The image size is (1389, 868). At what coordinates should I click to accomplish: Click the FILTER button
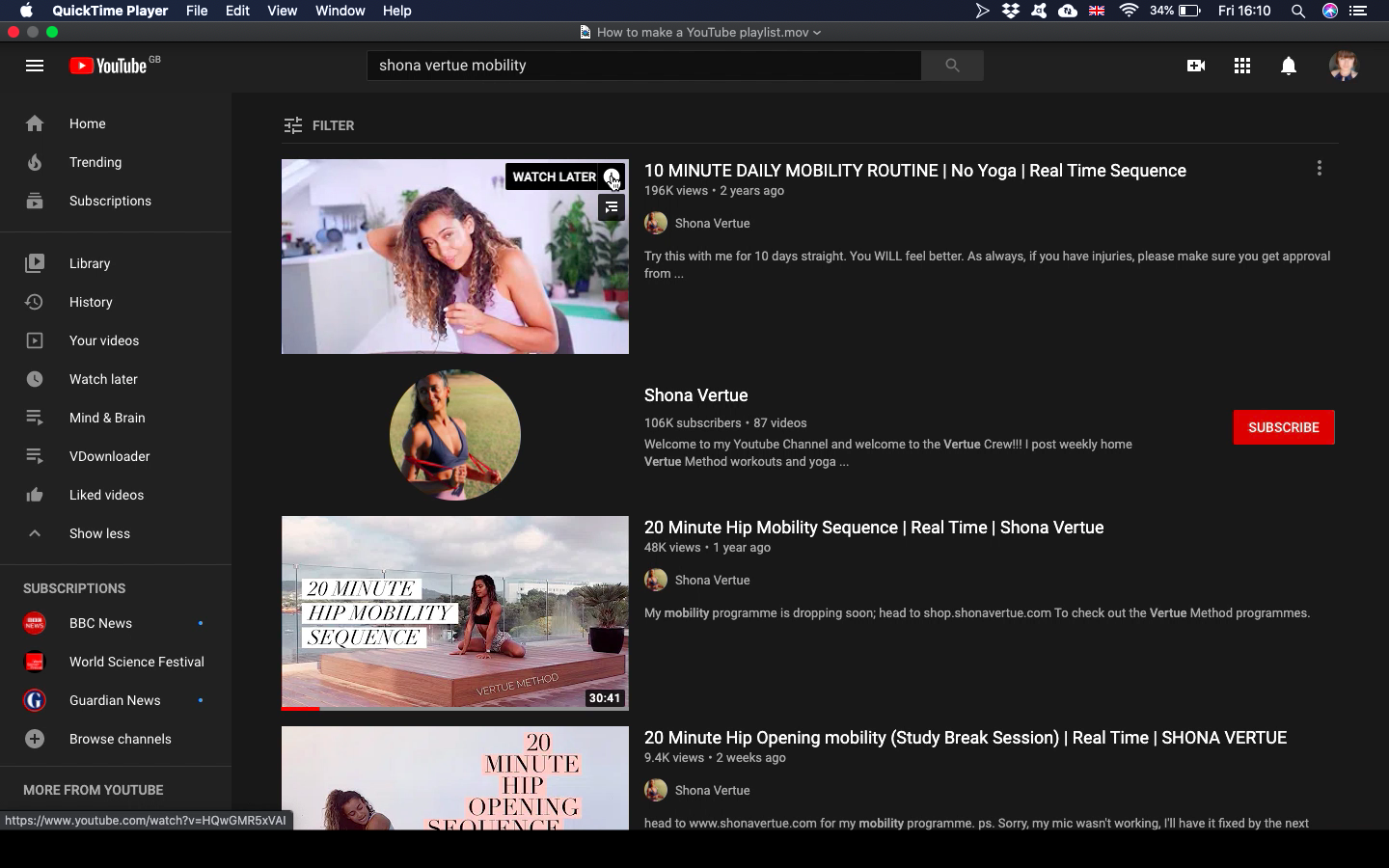click(x=319, y=125)
